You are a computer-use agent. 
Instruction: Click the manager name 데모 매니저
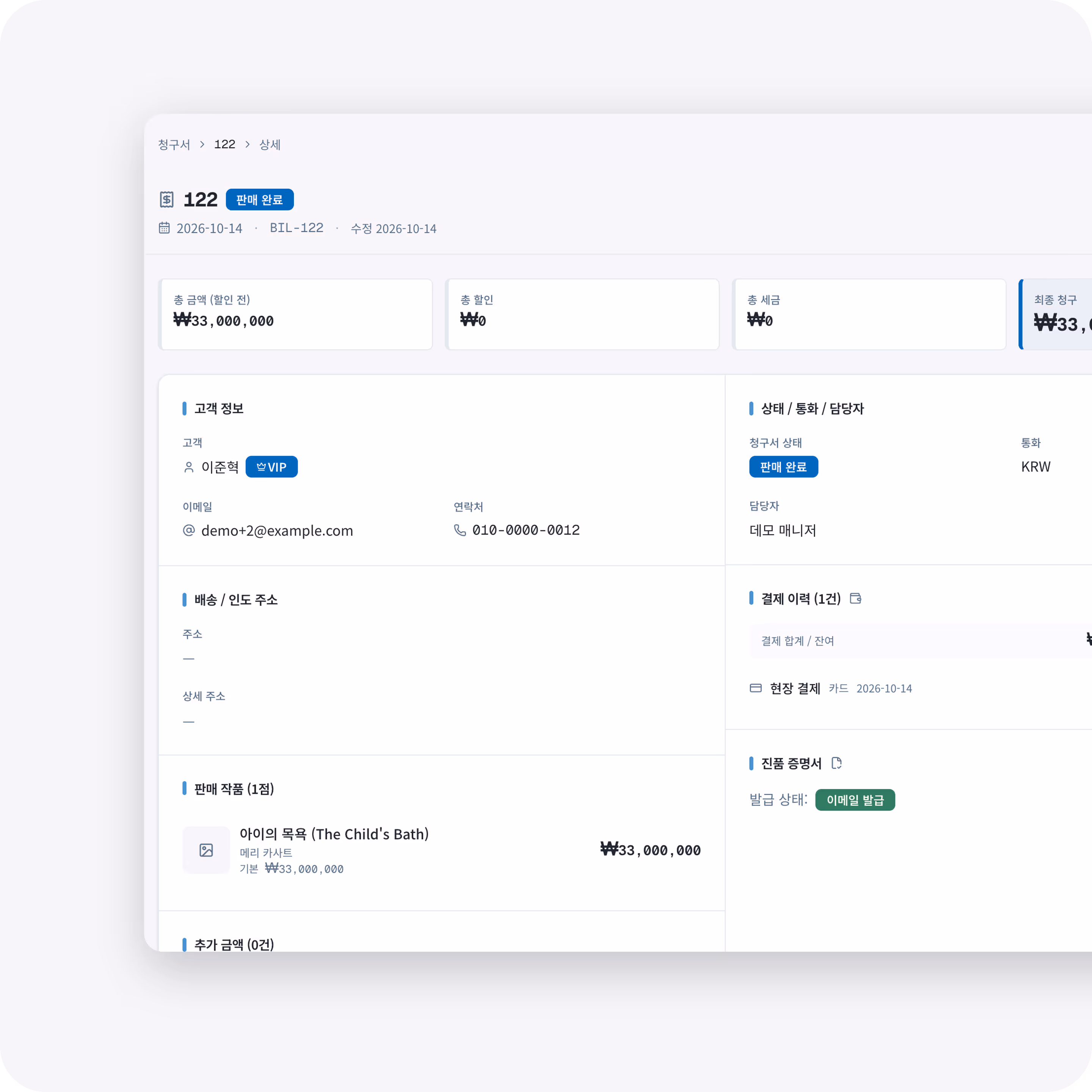783,530
